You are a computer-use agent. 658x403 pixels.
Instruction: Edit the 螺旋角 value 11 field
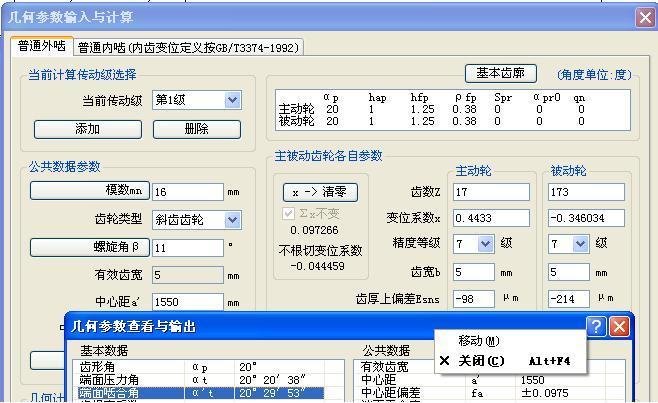click(x=188, y=248)
